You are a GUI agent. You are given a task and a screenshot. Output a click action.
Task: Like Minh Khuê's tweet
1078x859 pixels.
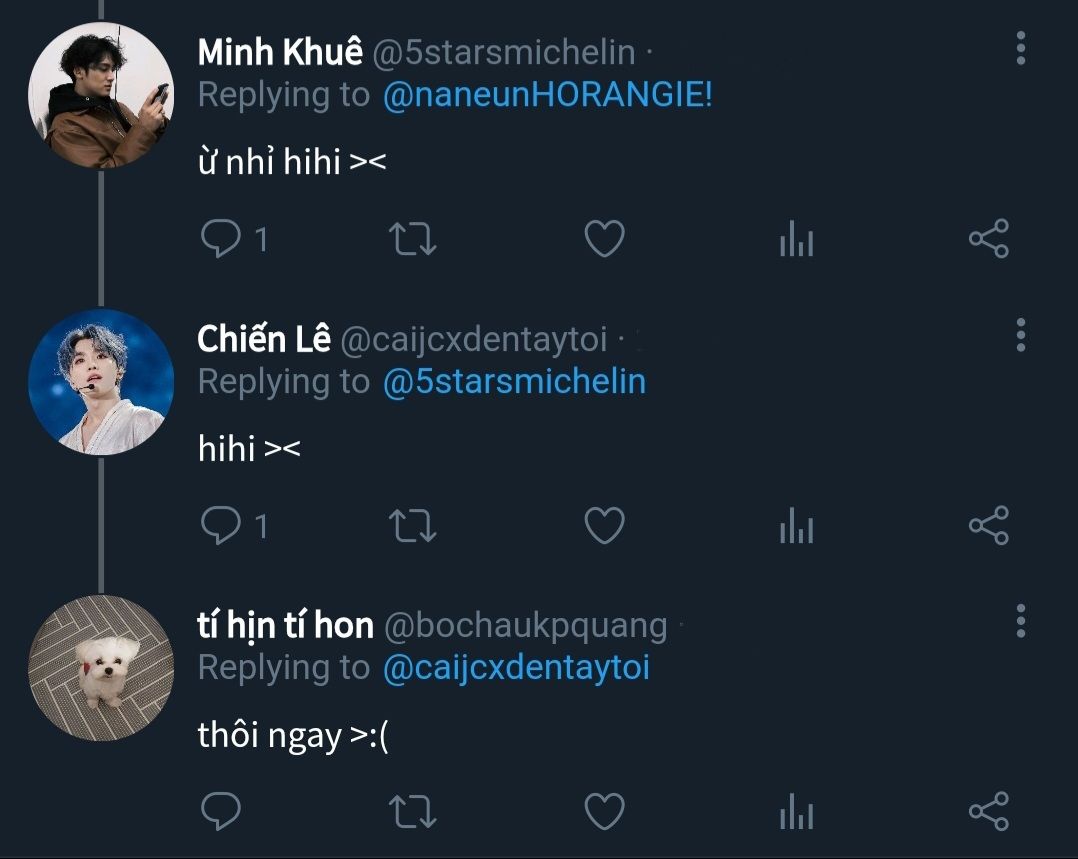pyautogui.click(x=604, y=240)
